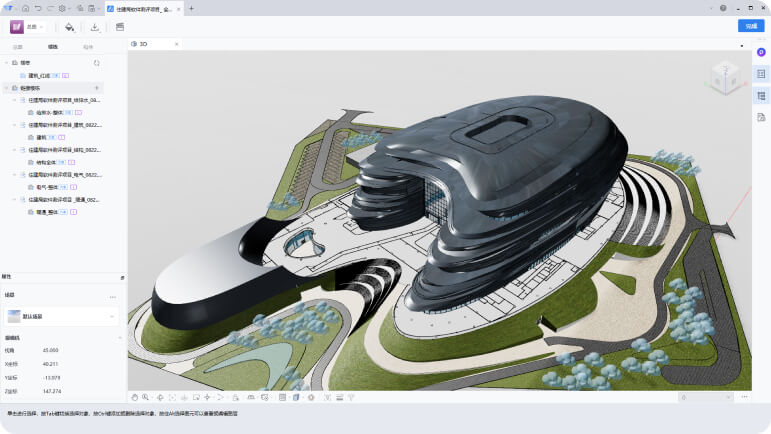This screenshot has height=434, width=771.
Task: Activate the zoom magnifier tool
Action: pos(146,397)
